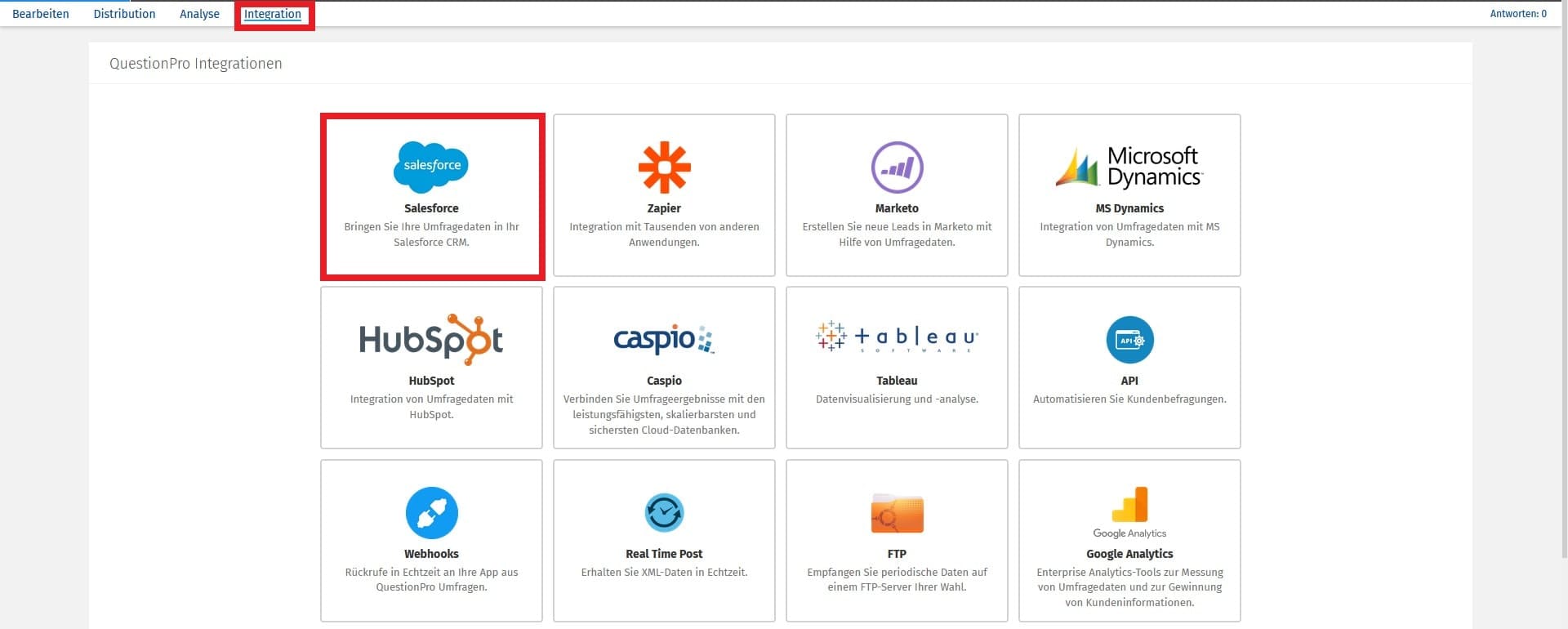The width and height of the screenshot is (1568, 629).
Task: Click 'Automatisieren Sie Kundenbefragungen' API description
Action: [x=1129, y=399]
